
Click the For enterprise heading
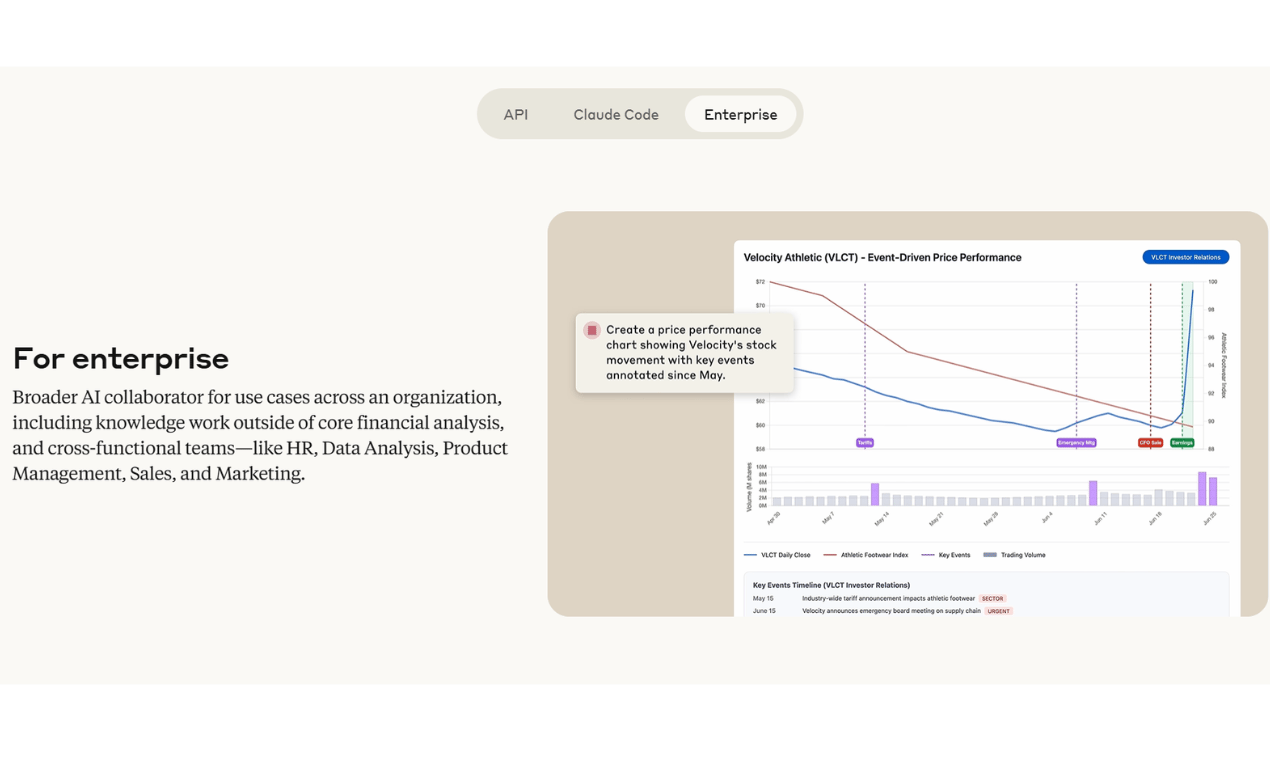(x=121, y=358)
